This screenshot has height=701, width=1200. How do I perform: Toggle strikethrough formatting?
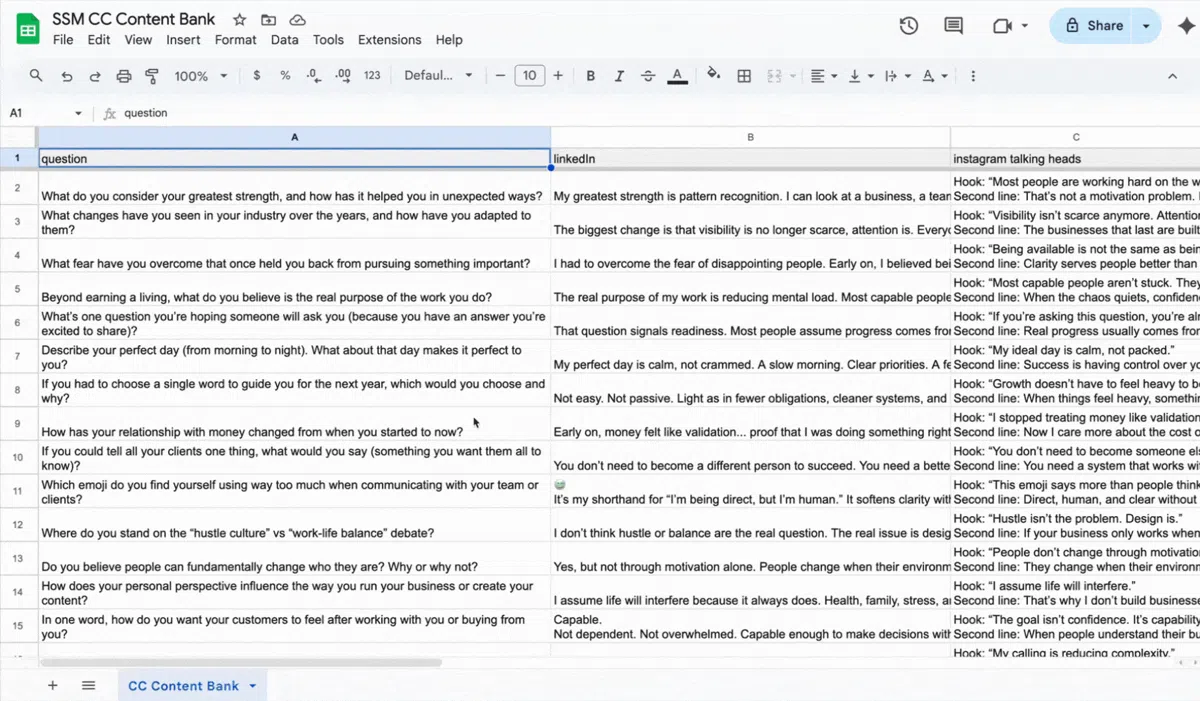648,76
